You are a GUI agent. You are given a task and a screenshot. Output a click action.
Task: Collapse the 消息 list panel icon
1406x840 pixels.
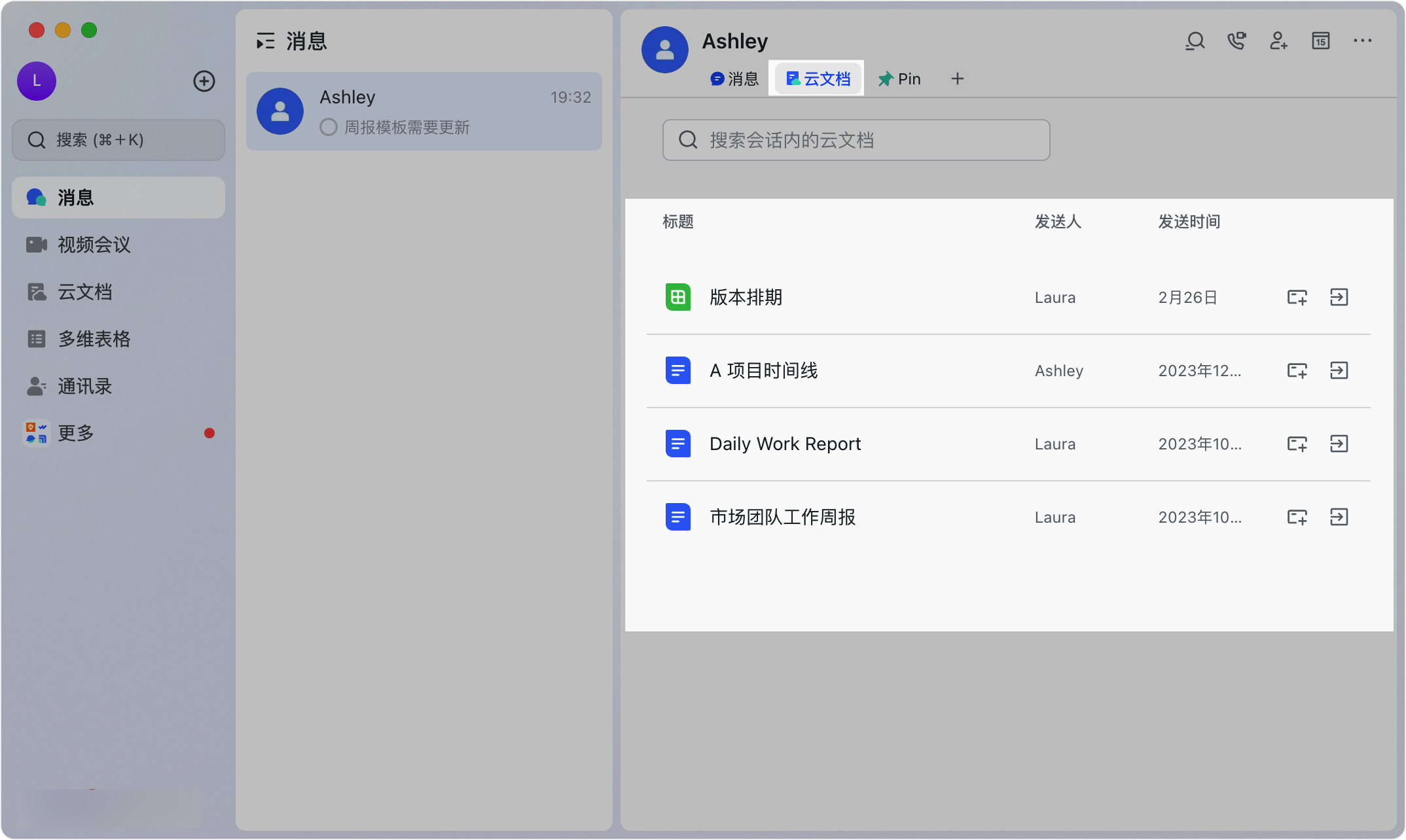tap(265, 41)
